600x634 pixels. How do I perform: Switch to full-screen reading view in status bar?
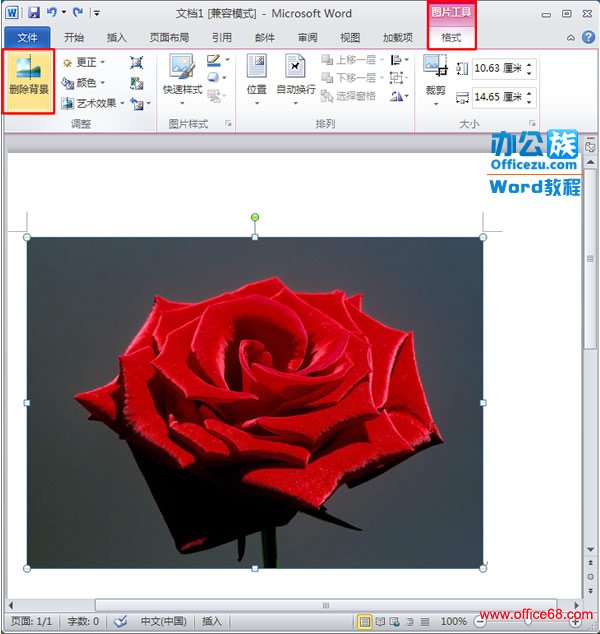coord(380,621)
